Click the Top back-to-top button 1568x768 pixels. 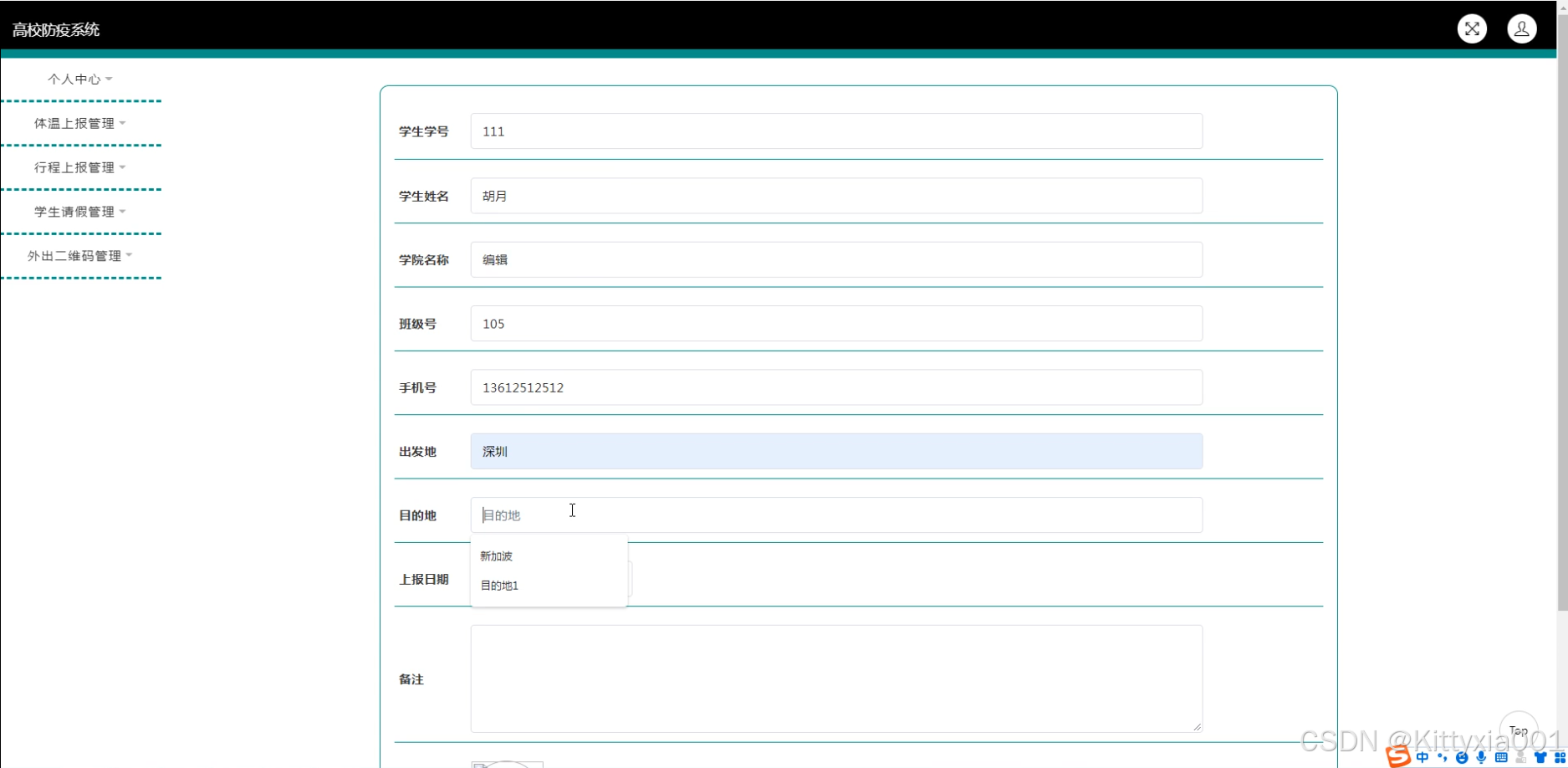coord(1519,730)
